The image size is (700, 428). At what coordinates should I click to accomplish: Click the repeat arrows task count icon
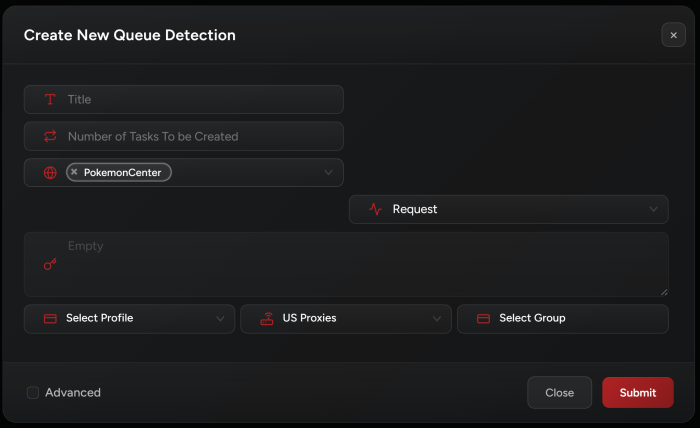(50, 136)
